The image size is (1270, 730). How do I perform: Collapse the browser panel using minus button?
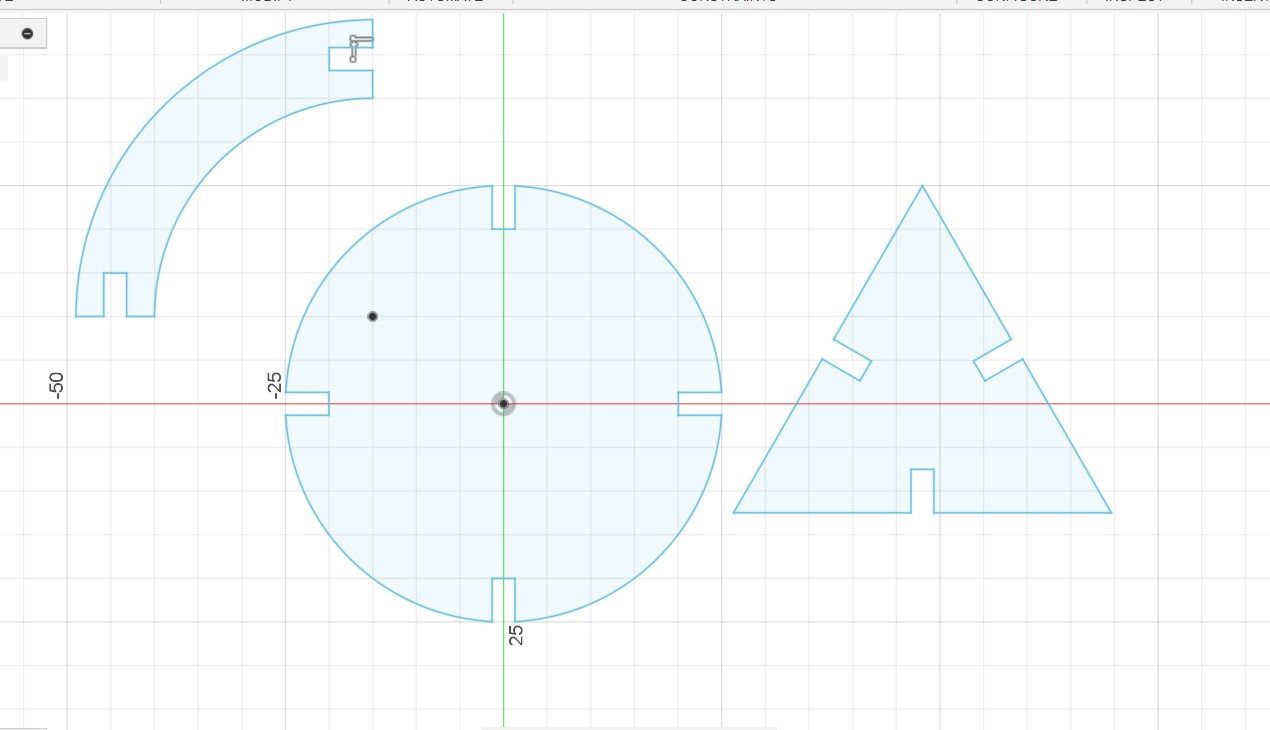(27, 34)
